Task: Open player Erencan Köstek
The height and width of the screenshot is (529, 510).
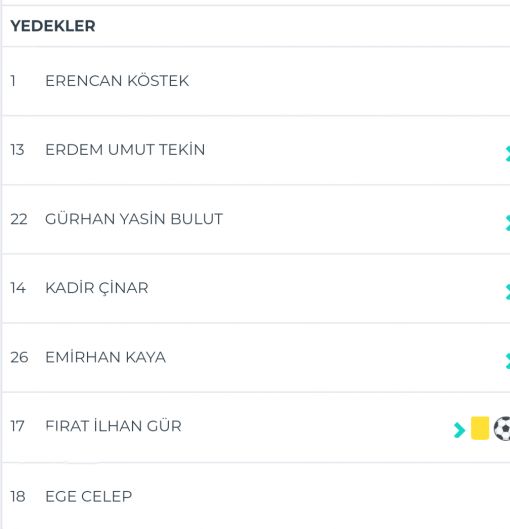Action: coord(117,81)
